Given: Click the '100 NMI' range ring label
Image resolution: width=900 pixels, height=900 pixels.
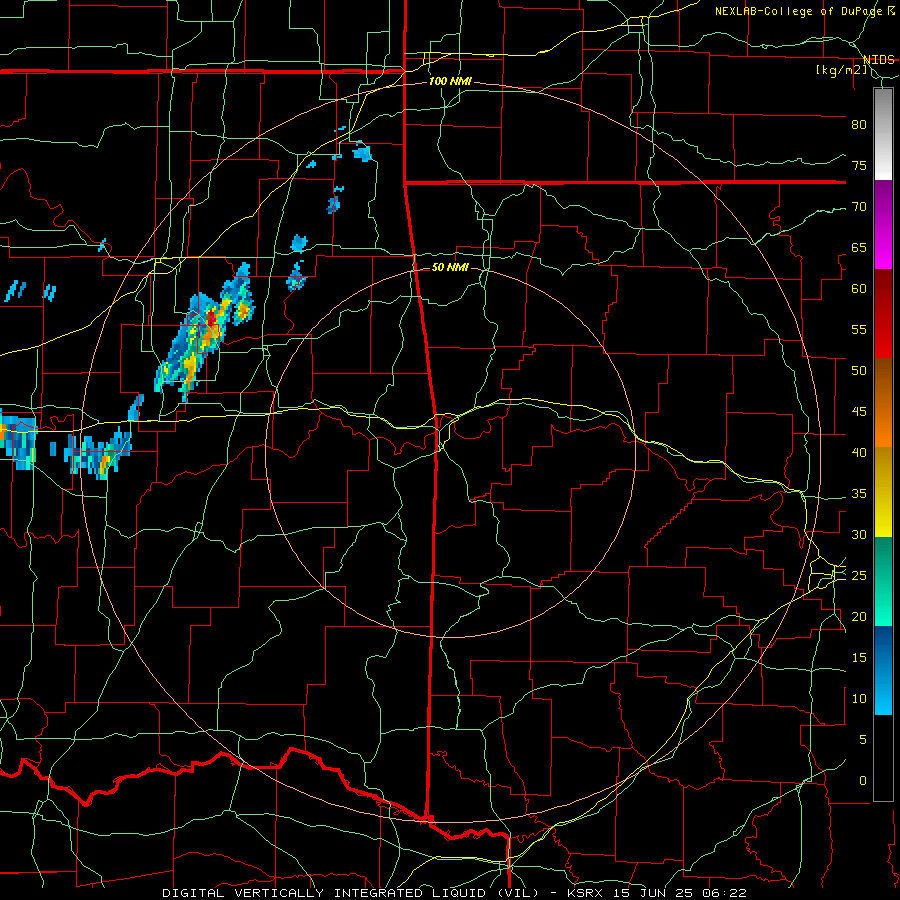Looking at the screenshot, I should 450,81.
